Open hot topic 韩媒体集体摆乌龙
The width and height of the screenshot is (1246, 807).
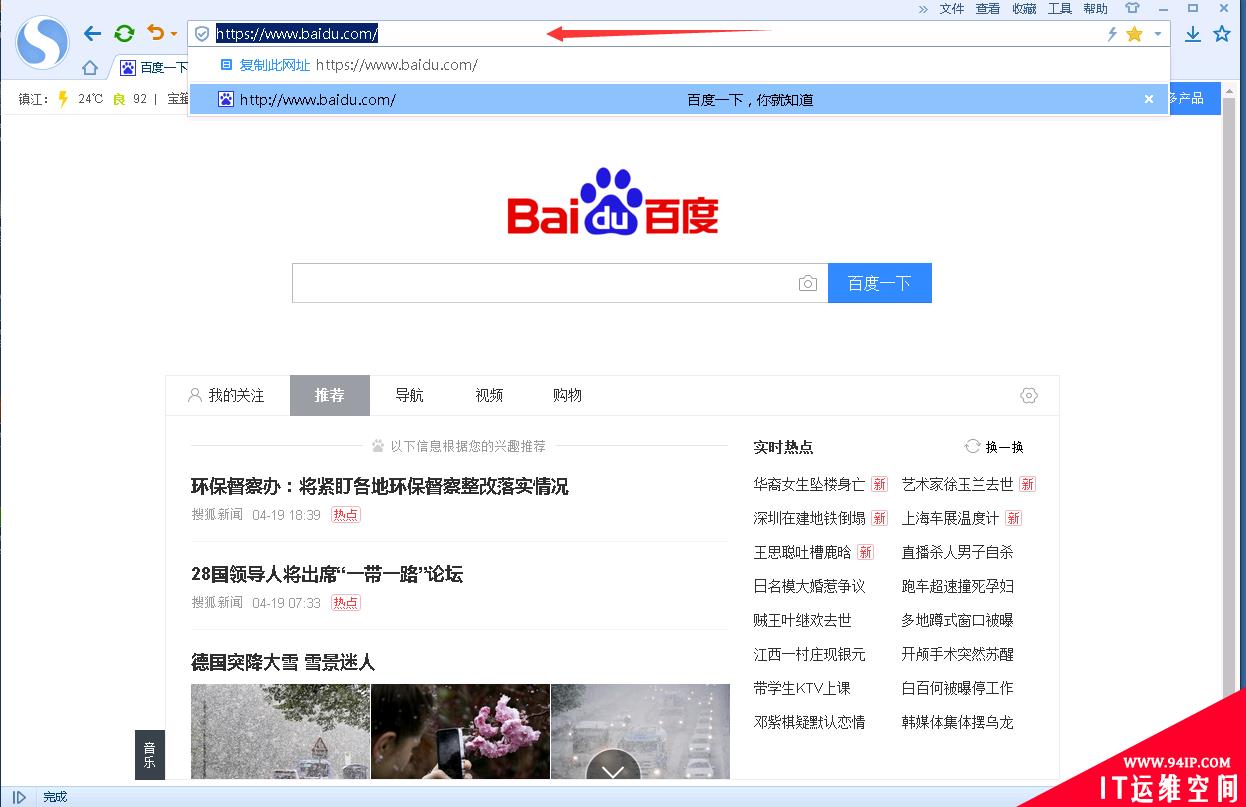tap(957, 722)
